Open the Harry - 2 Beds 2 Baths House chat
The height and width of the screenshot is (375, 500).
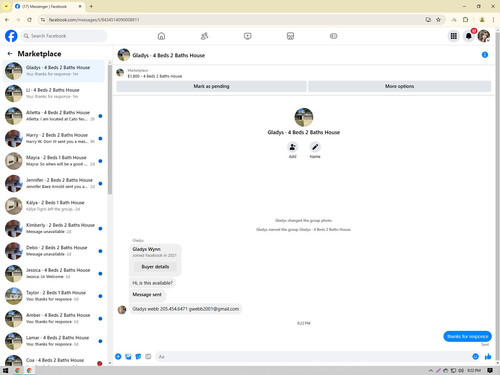[54, 138]
